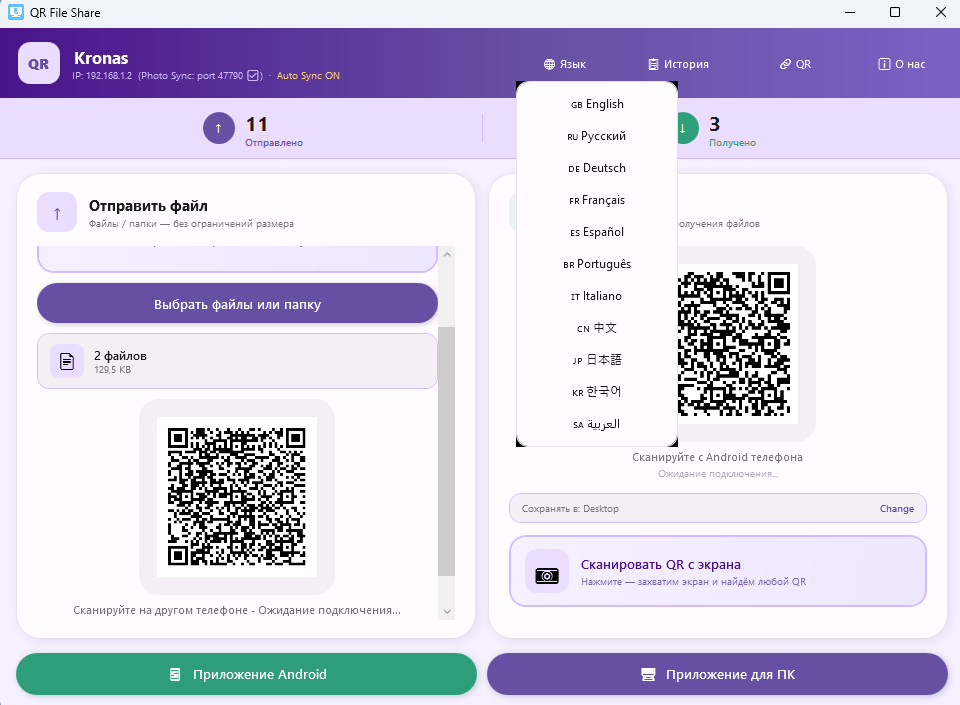Click the QR File Share title bar icon
This screenshot has width=960, height=705.
[16, 12]
